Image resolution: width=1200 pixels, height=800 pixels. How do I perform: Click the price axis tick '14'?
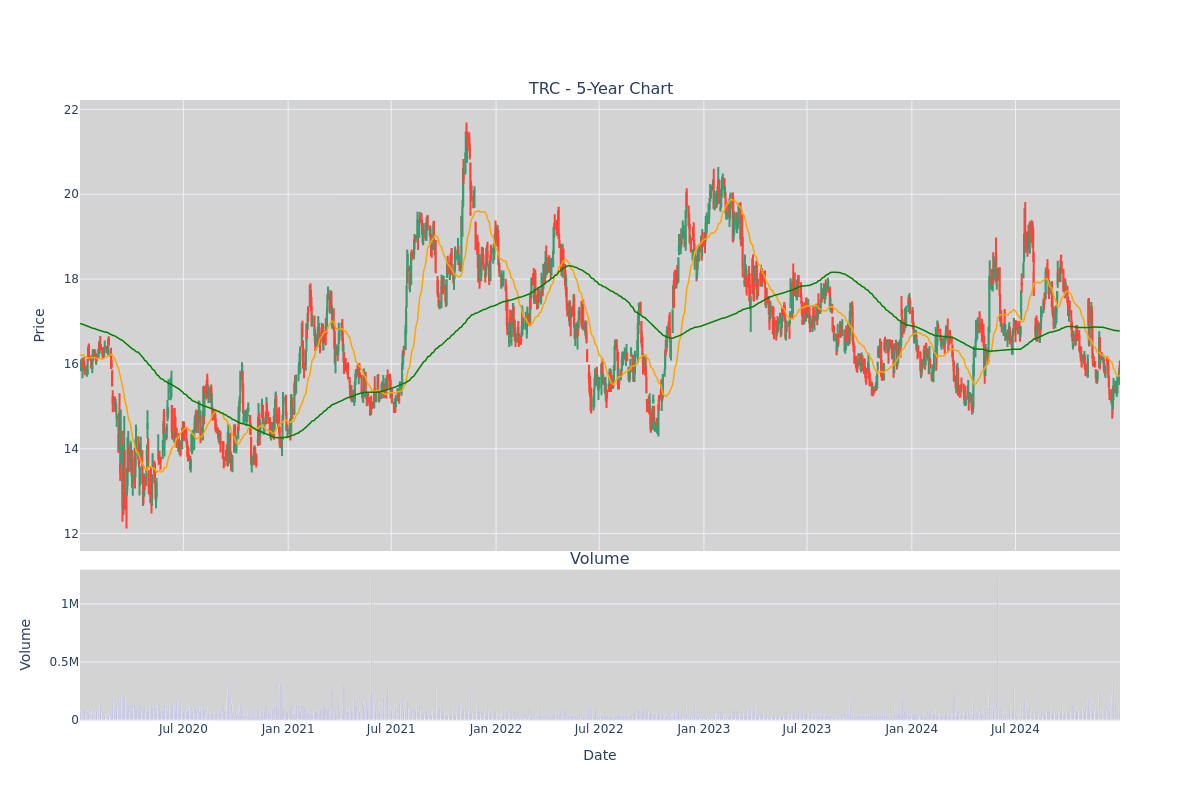[71, 448]
